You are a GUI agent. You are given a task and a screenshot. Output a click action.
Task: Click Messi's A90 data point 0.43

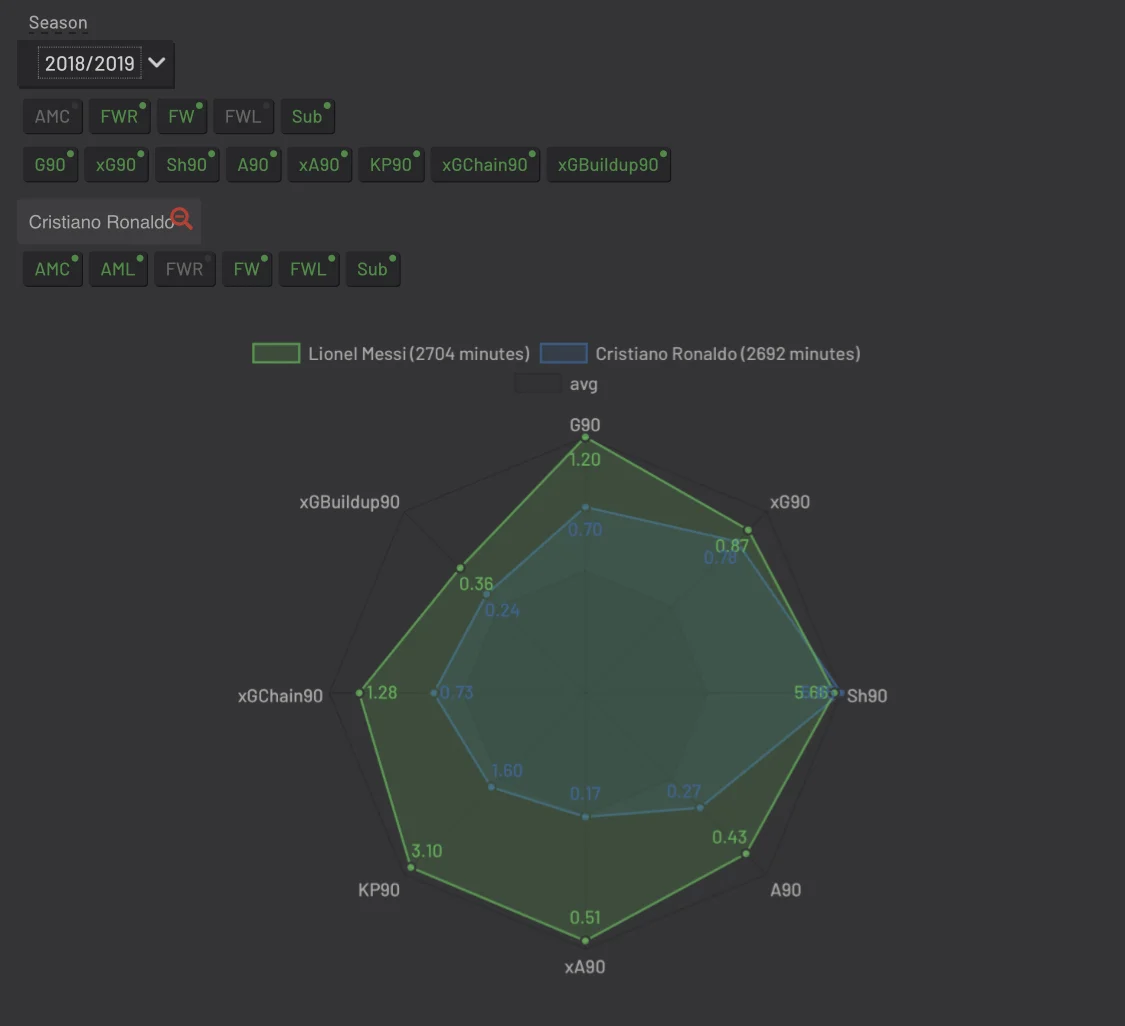[x=746, y=854]
